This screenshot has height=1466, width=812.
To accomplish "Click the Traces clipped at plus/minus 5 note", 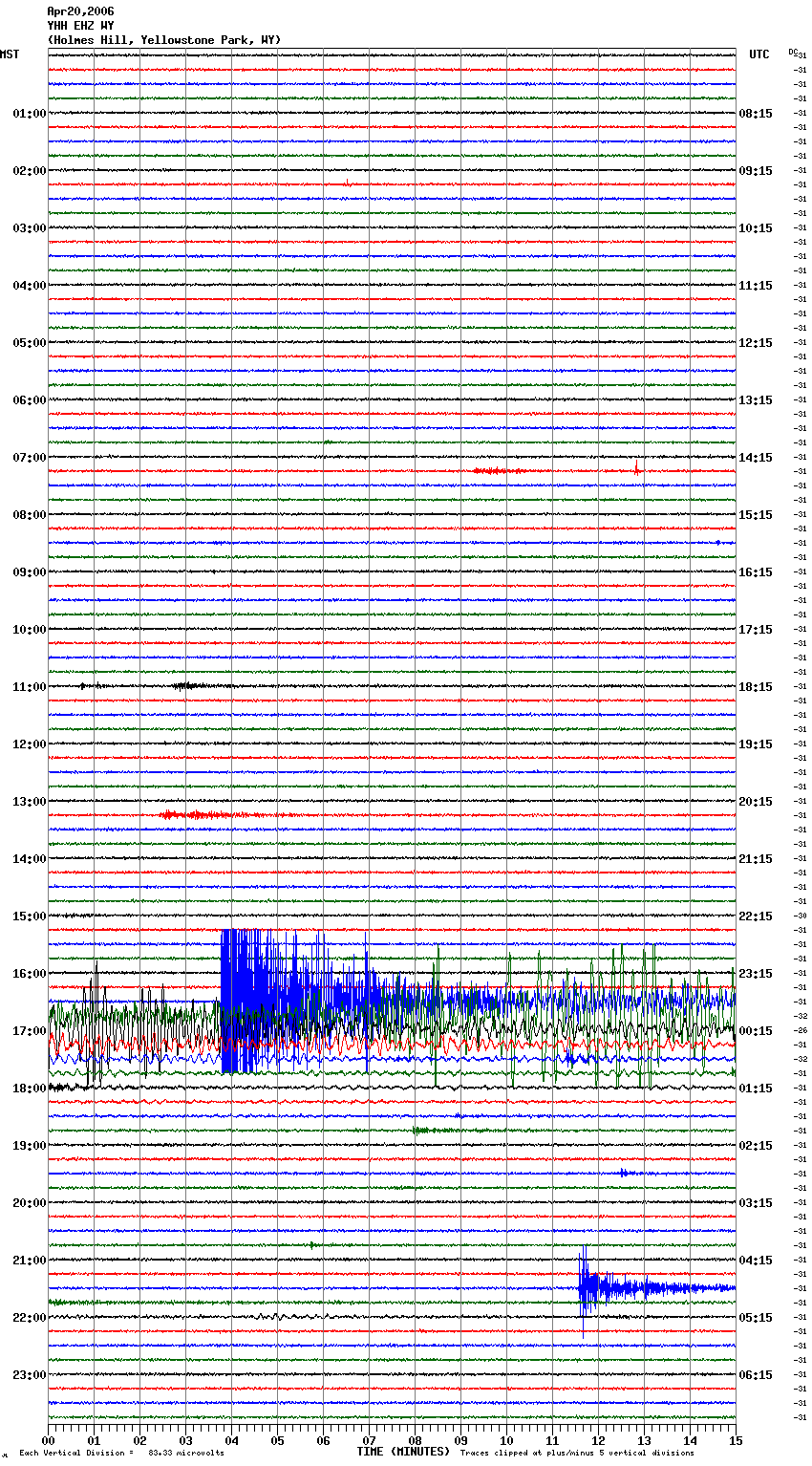I will coord(577,1453).
